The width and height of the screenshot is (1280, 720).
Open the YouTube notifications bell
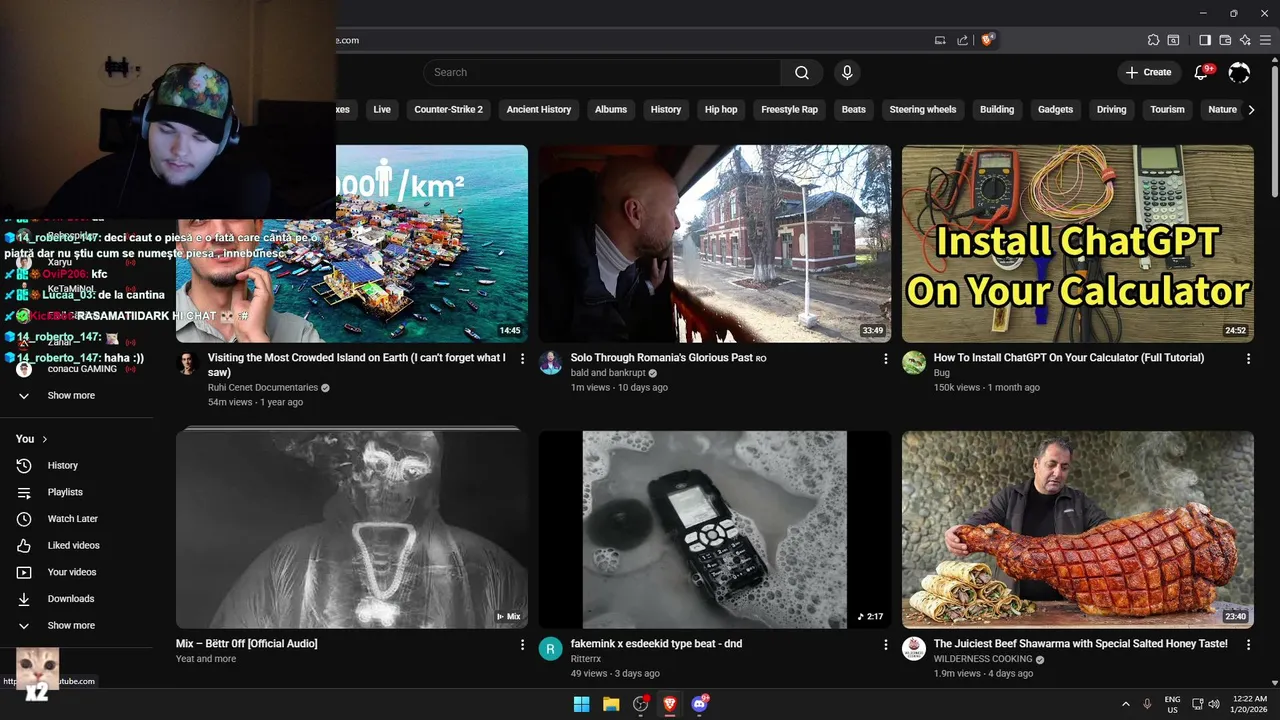click(x=1202, y=72)
